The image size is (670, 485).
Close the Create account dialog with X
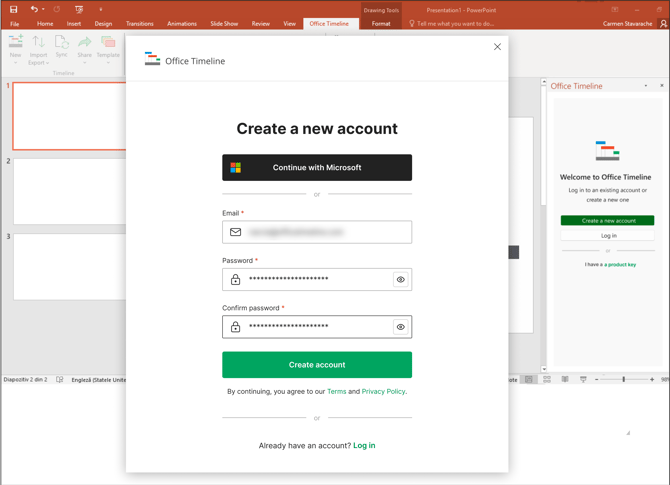point(497,47)
